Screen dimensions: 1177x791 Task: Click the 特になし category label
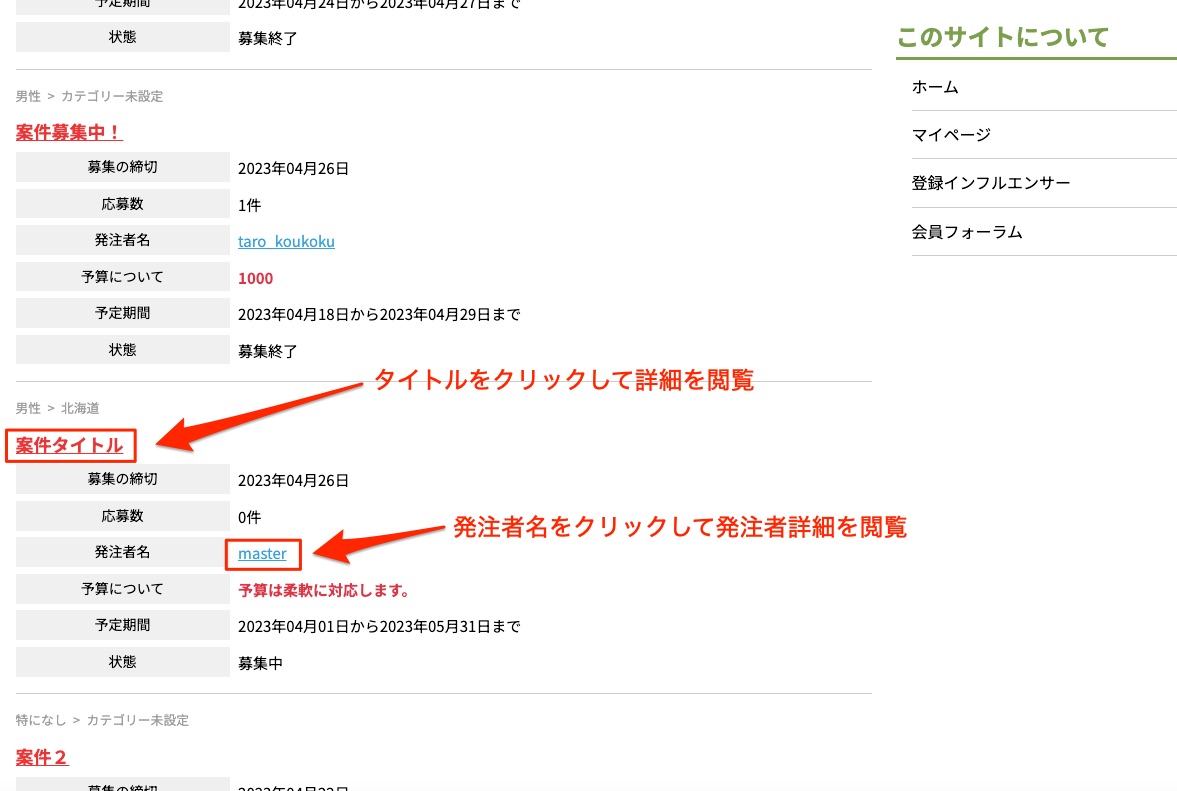pyautogui.click(x=41, y=720)
